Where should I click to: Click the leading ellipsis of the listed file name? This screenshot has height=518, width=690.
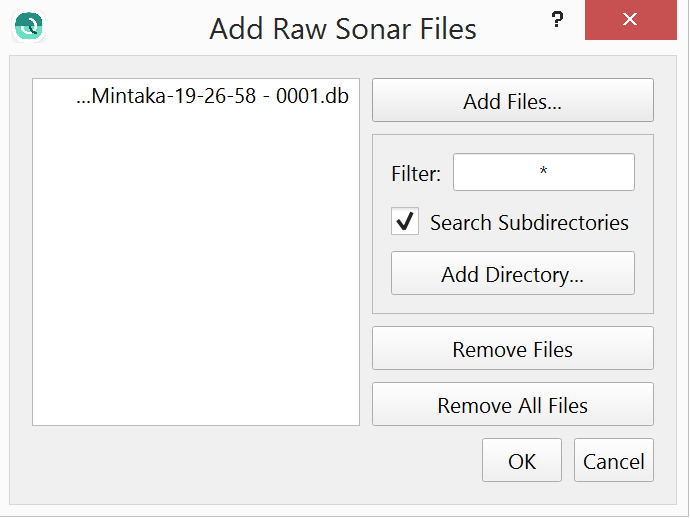(x=83, y=99)
